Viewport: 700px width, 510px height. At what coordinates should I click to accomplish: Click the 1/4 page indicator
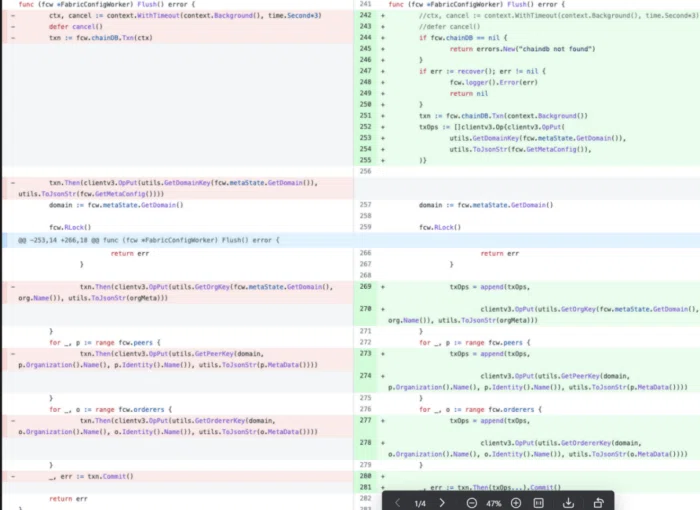click(420, 504)
